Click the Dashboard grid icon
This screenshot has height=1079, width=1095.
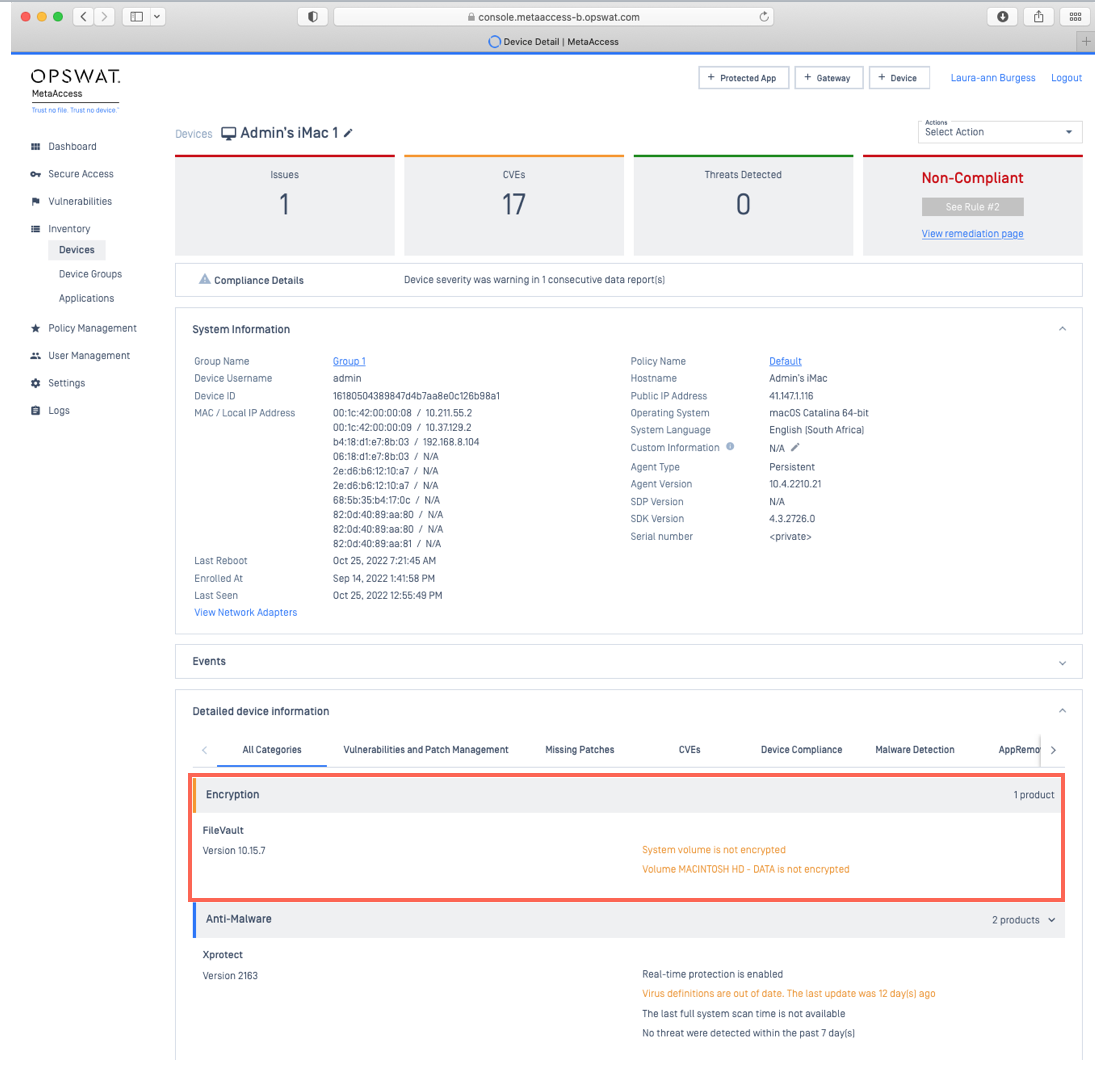36,147
